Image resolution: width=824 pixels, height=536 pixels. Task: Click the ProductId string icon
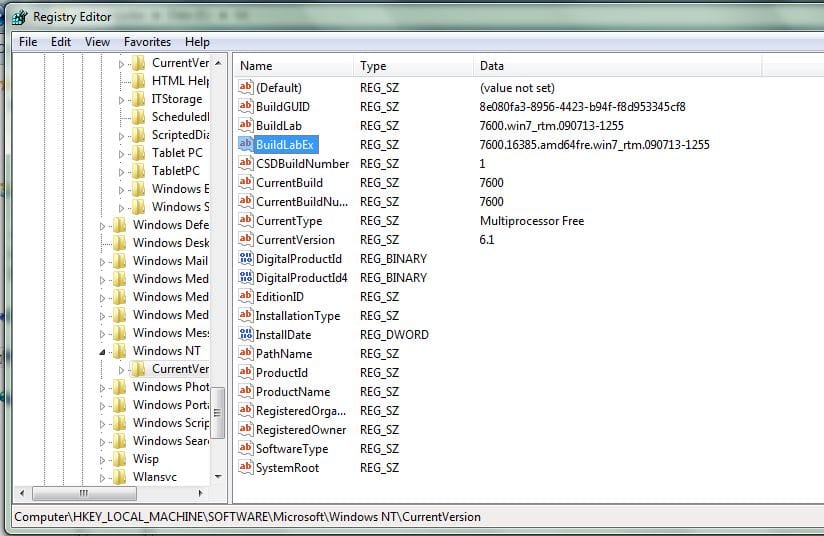click(245, 372)
